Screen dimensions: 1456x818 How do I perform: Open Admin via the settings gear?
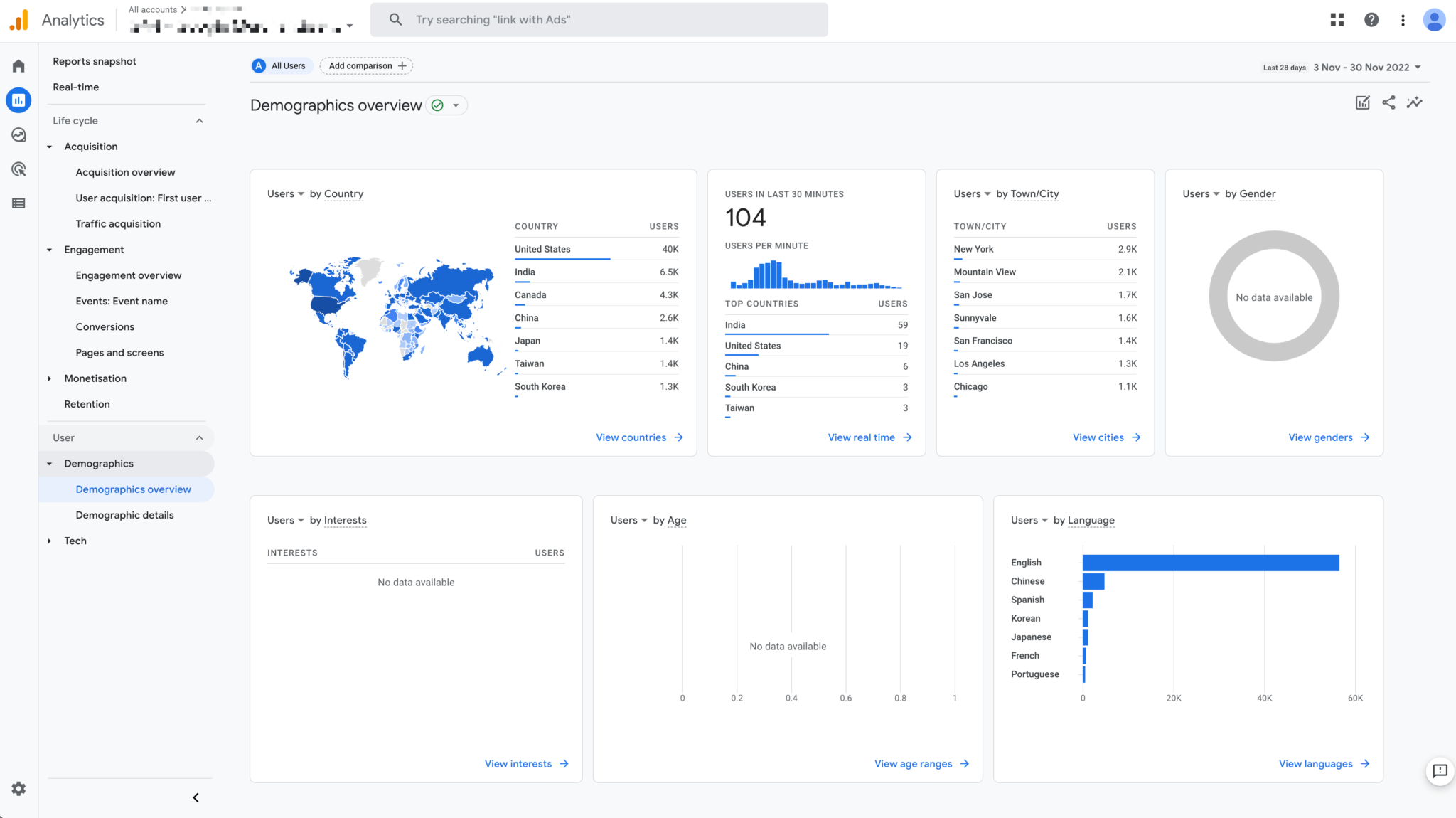pyautogui.click(x=18, y=788)
